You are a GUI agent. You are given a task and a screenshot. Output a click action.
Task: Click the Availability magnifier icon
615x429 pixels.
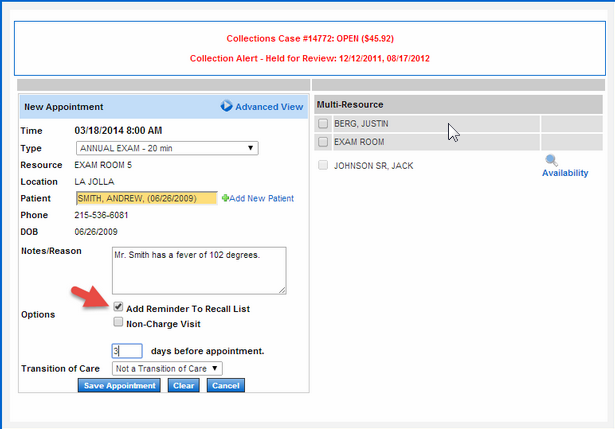[x=551, y=160]
